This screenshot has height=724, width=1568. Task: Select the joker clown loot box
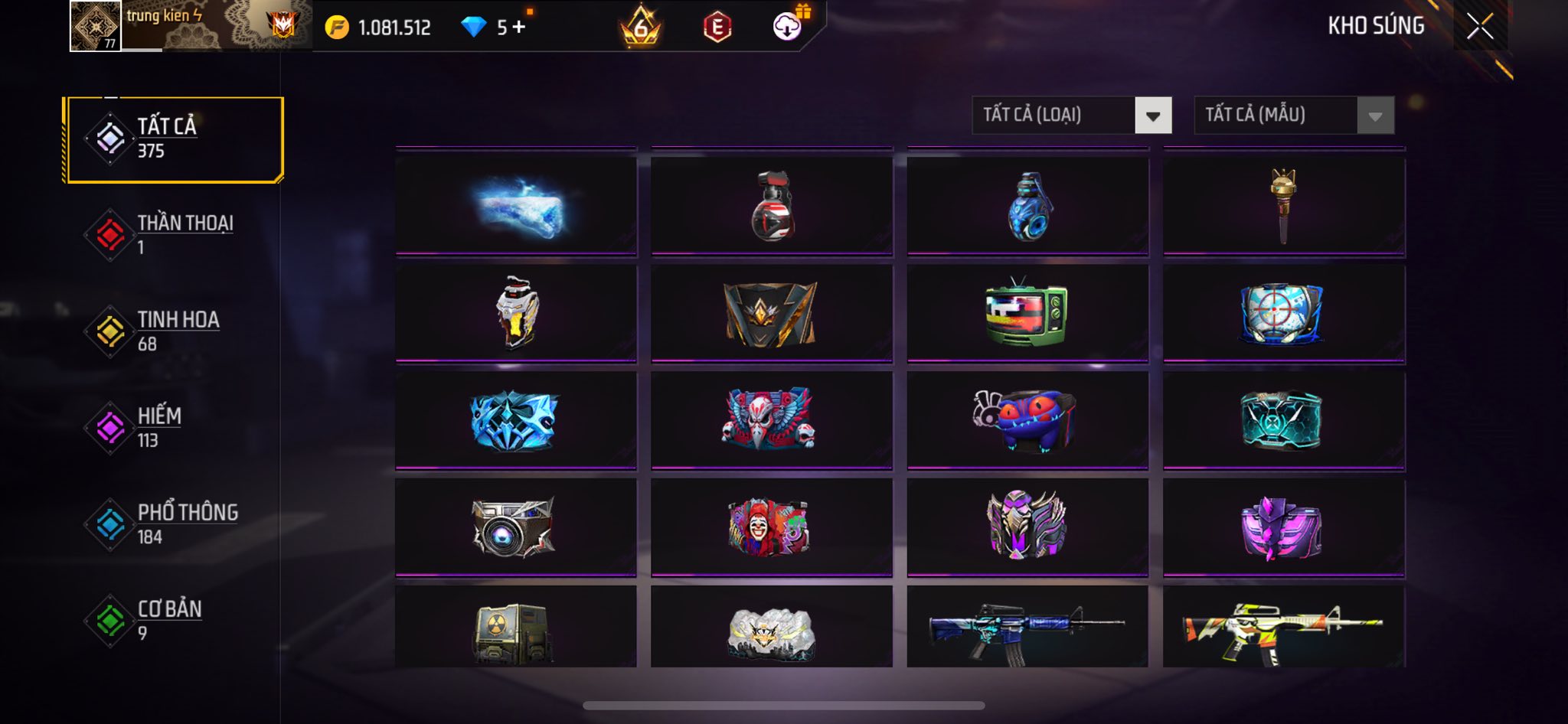[772, 527]
